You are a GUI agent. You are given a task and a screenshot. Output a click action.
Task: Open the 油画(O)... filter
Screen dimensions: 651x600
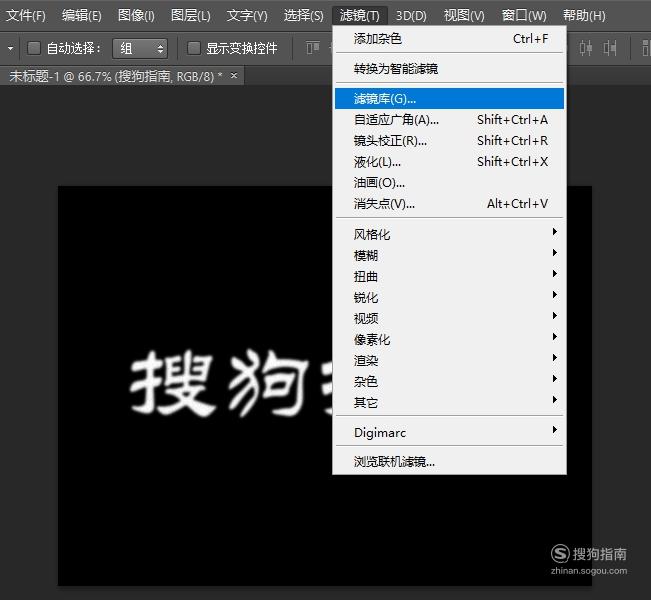(x=450, y=183)
